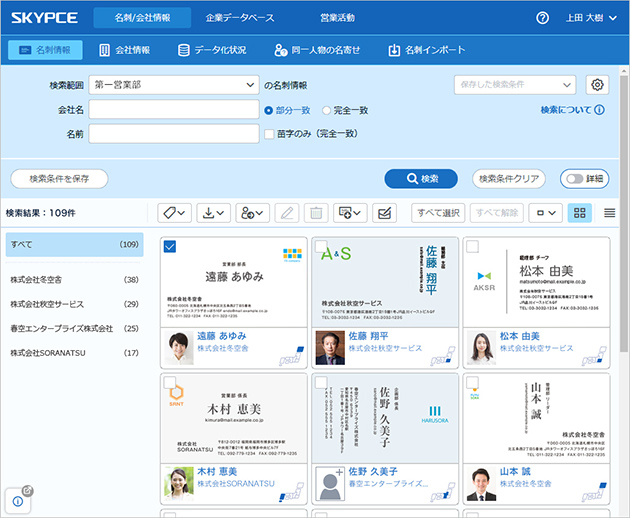Image resolution: width=630 pixels, height=518 pixels.
Task: Switch to list view icon
Action: tap(609, 213)
